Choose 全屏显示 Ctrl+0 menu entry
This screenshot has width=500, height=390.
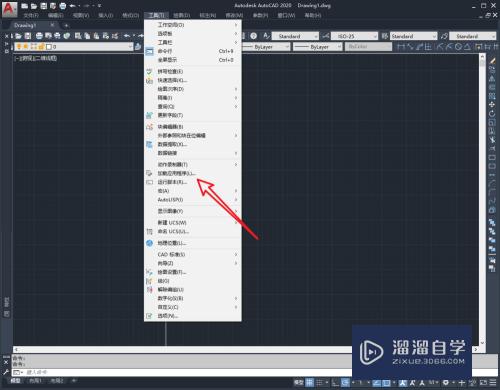tap(193, 60)
